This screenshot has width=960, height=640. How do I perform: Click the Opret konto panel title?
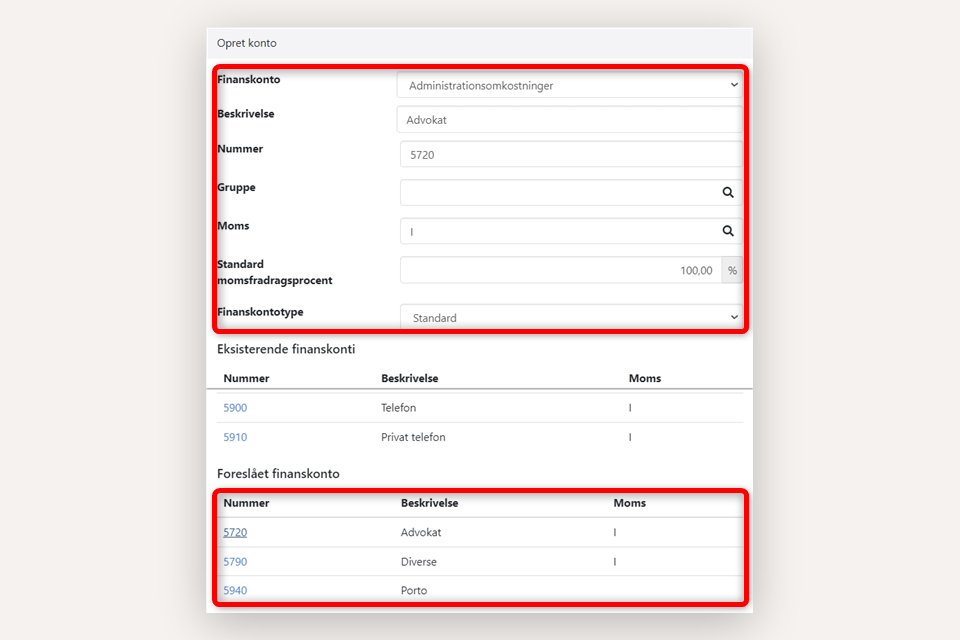(247, 43)
